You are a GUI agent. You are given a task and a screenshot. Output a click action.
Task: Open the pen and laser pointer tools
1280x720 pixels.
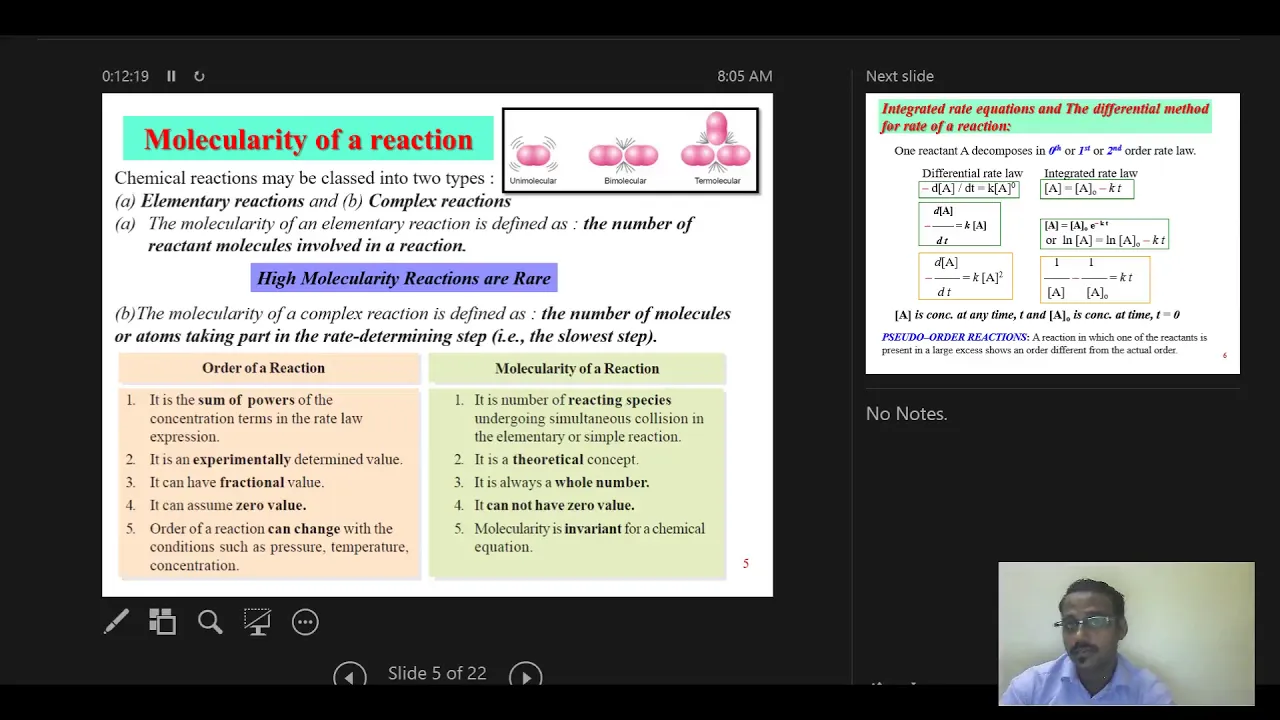point(116,622)
